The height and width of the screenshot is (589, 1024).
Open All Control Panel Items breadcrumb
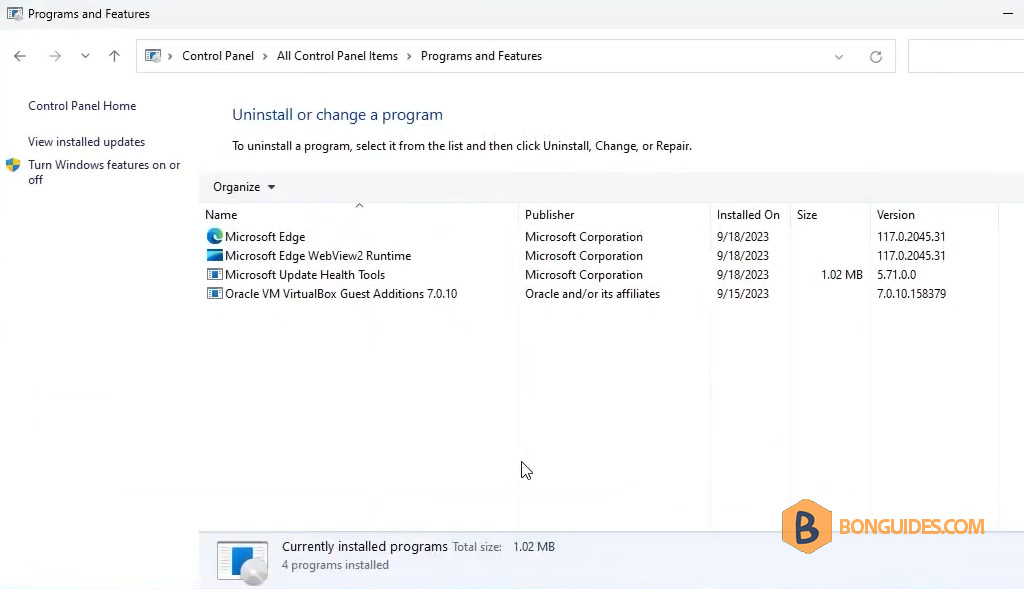[337, 56]
